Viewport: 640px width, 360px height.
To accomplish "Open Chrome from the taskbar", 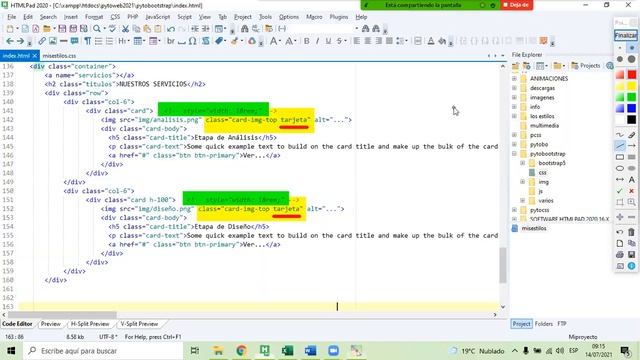I will pos(241,351).
